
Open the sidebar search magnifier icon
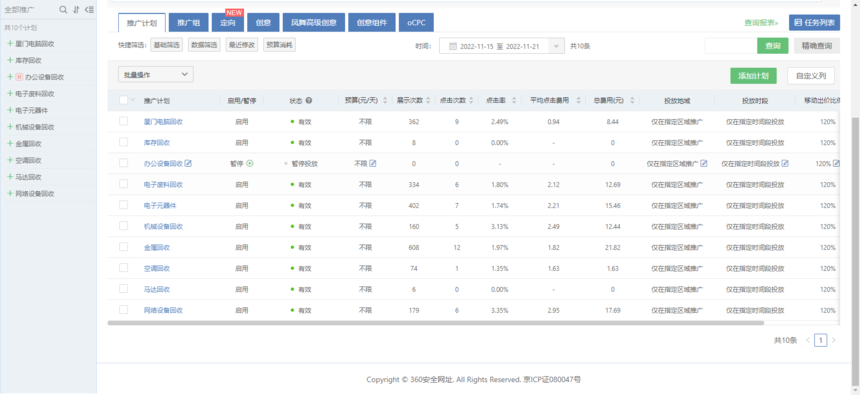63,10
